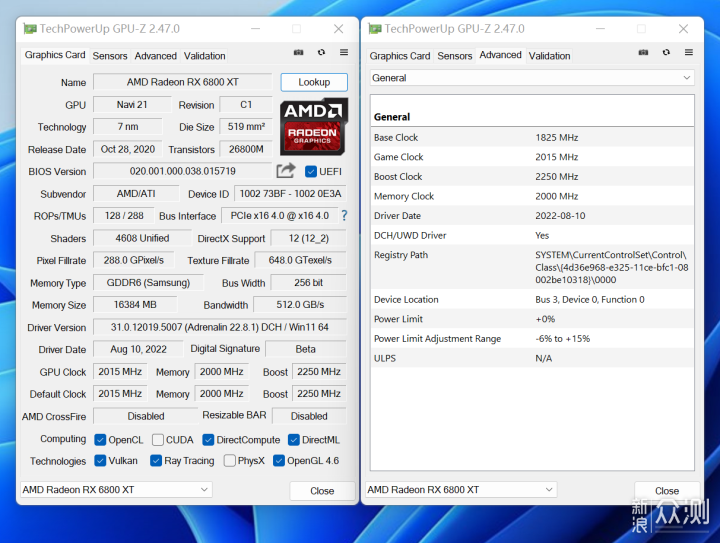This screenshot has height=543, width=720.
Task: Switch to Graphics Card tab in right window
Action: click(400, 56)
